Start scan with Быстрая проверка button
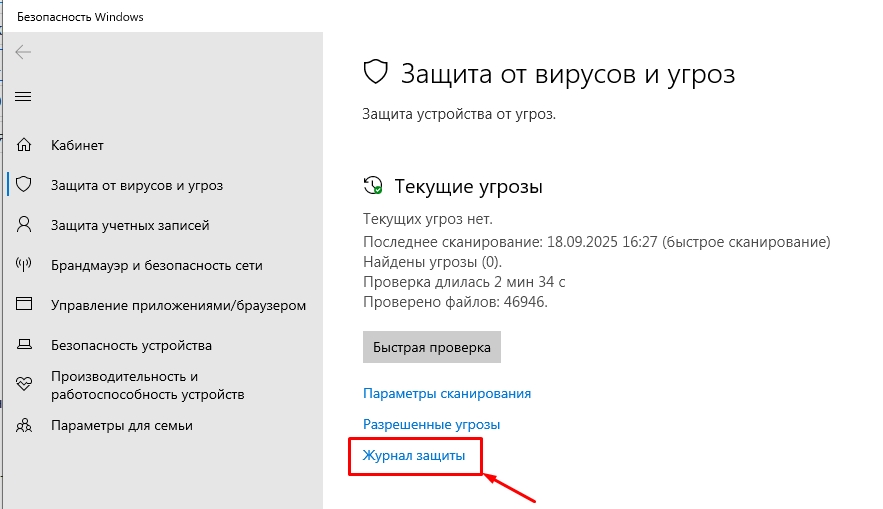The width and height of the screenshot is (883, 509). tap(431, 348)
